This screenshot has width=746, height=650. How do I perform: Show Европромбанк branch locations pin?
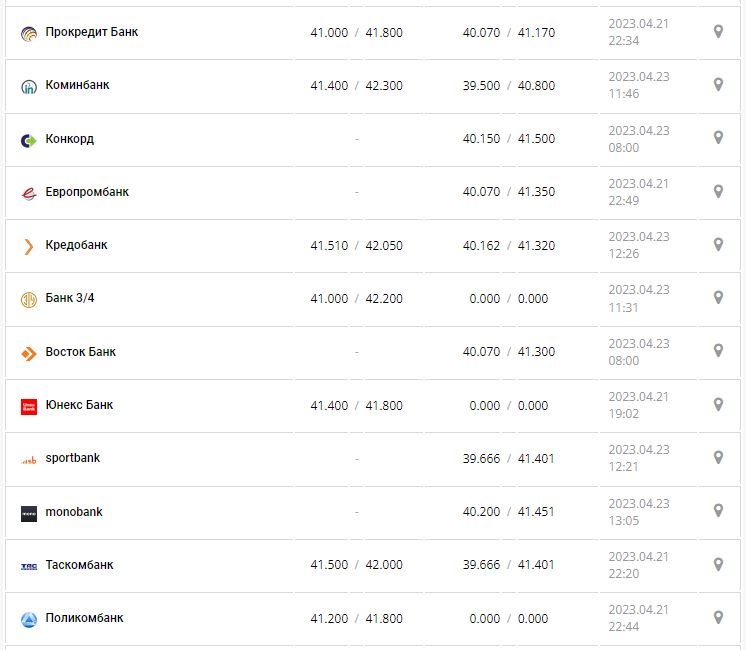pos(718,191)
